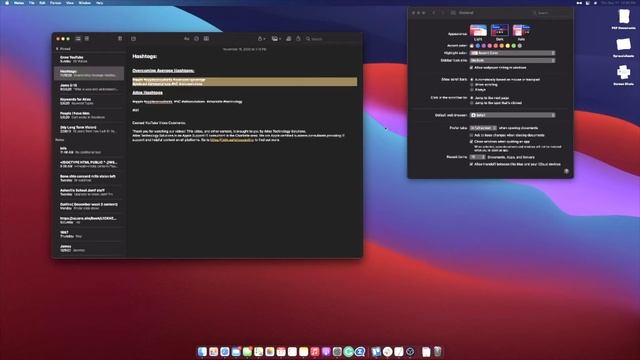Screen dimensions: 640x360
Task: Open Podcasts from the Dock
Action: (326, 351)
